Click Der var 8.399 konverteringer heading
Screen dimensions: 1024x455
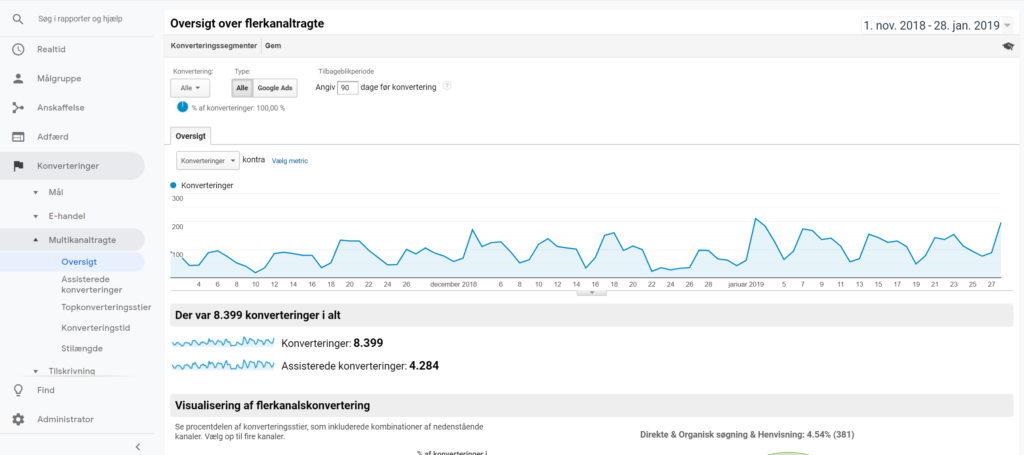pyautogui.click(x=257, y=315)
